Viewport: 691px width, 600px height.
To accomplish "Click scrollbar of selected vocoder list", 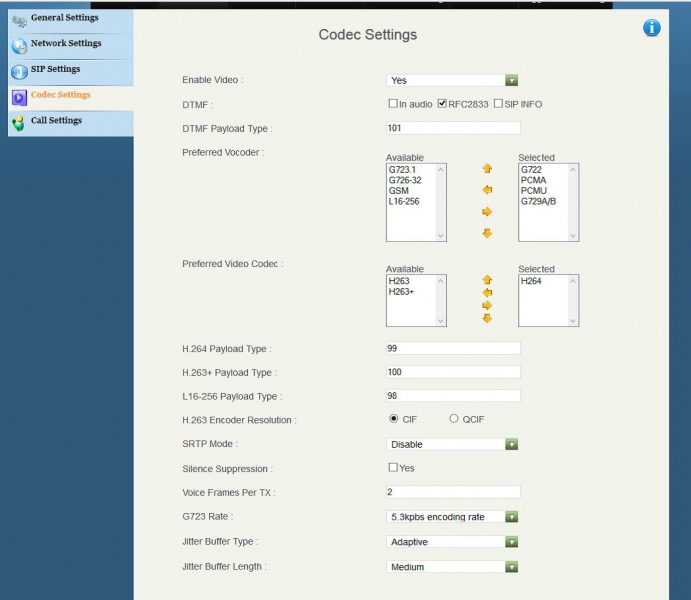I will pyautogui.click(x=573, y=203).
